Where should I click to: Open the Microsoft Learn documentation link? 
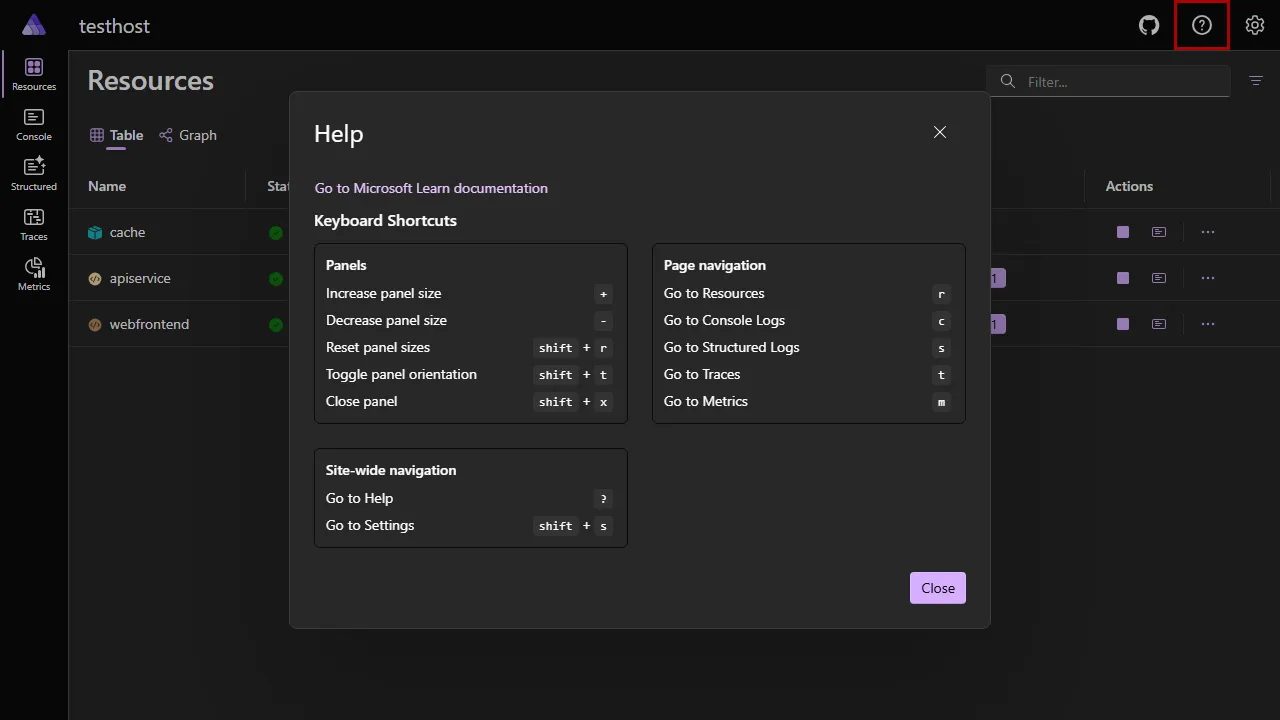pyautogui.click(x=431, y=188)
